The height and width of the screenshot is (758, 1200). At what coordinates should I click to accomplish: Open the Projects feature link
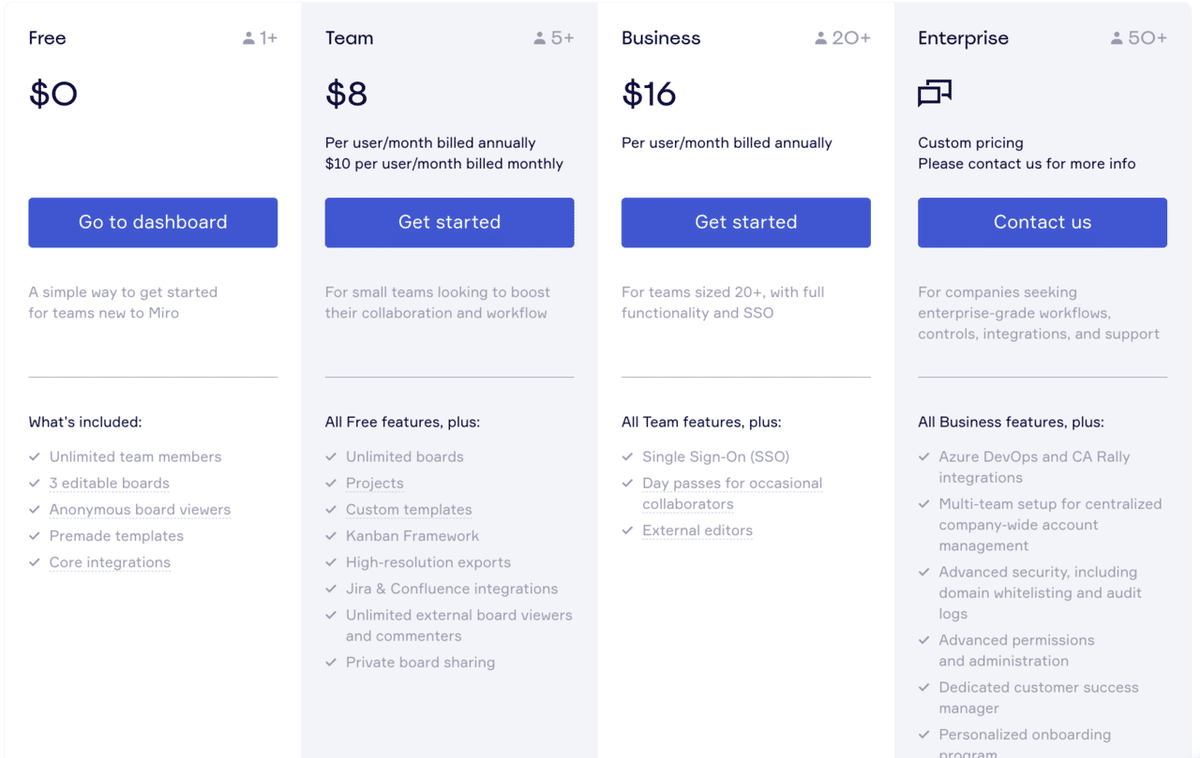click(375, 483)
